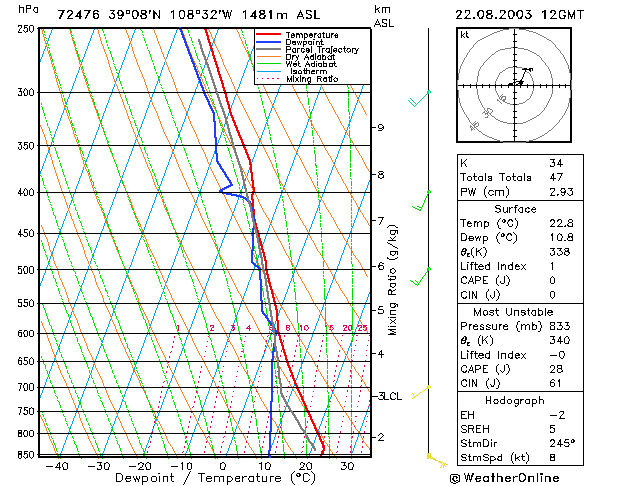
Task: Click the StmSpd (kt) value 8
Action: pyautogui.click(x=552, y=458)
